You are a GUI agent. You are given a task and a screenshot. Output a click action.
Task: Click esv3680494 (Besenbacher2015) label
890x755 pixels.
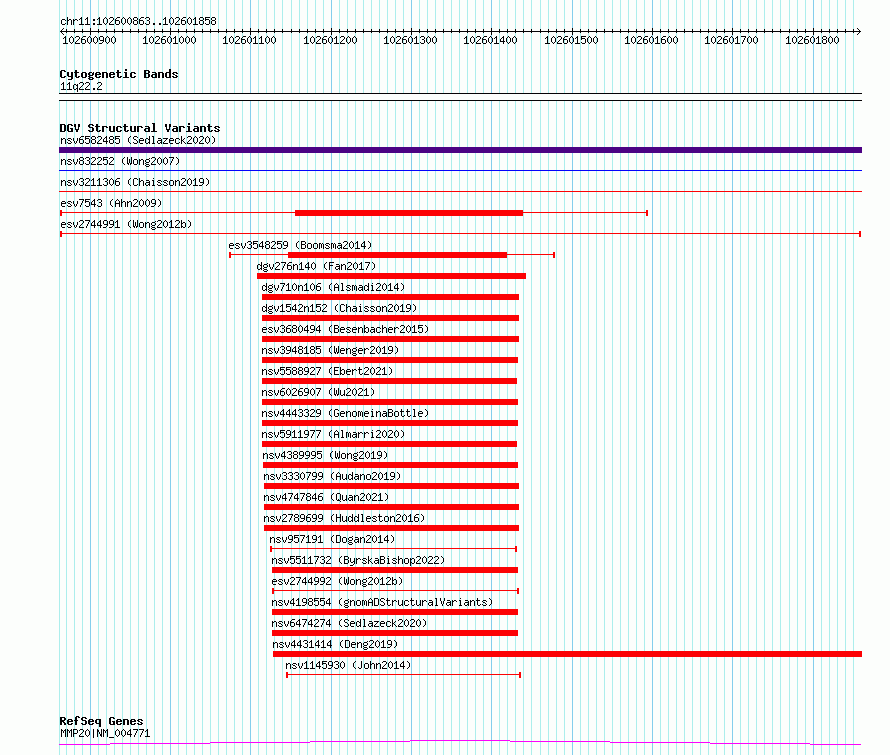[x=345, y=329]
